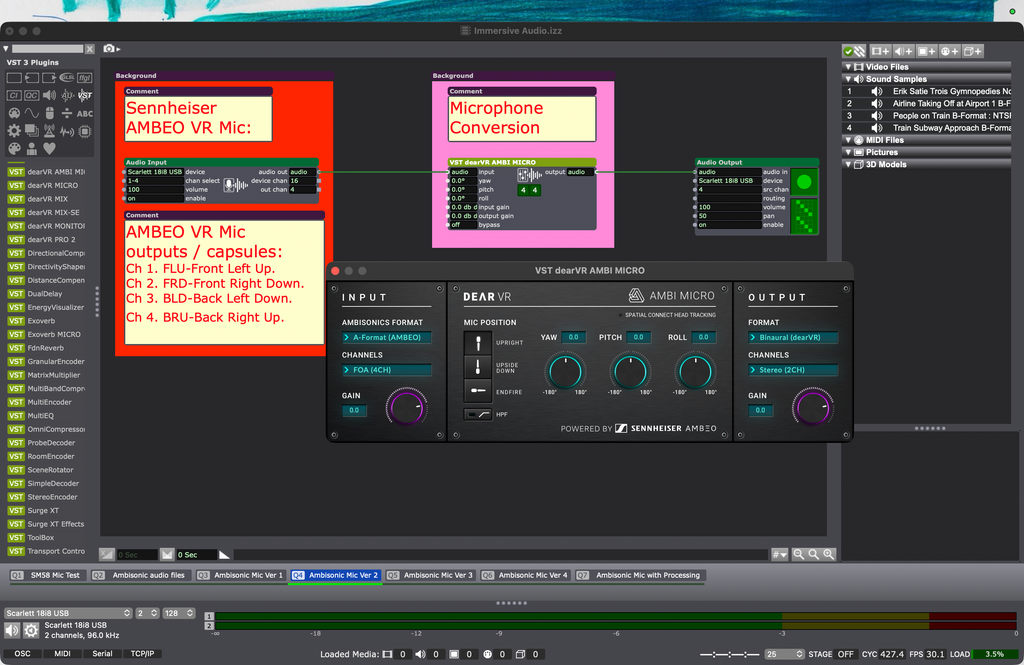Select the speaker audio actors category
The width and height of the screenshot is (1024, 665).
[x=49, y=95]
